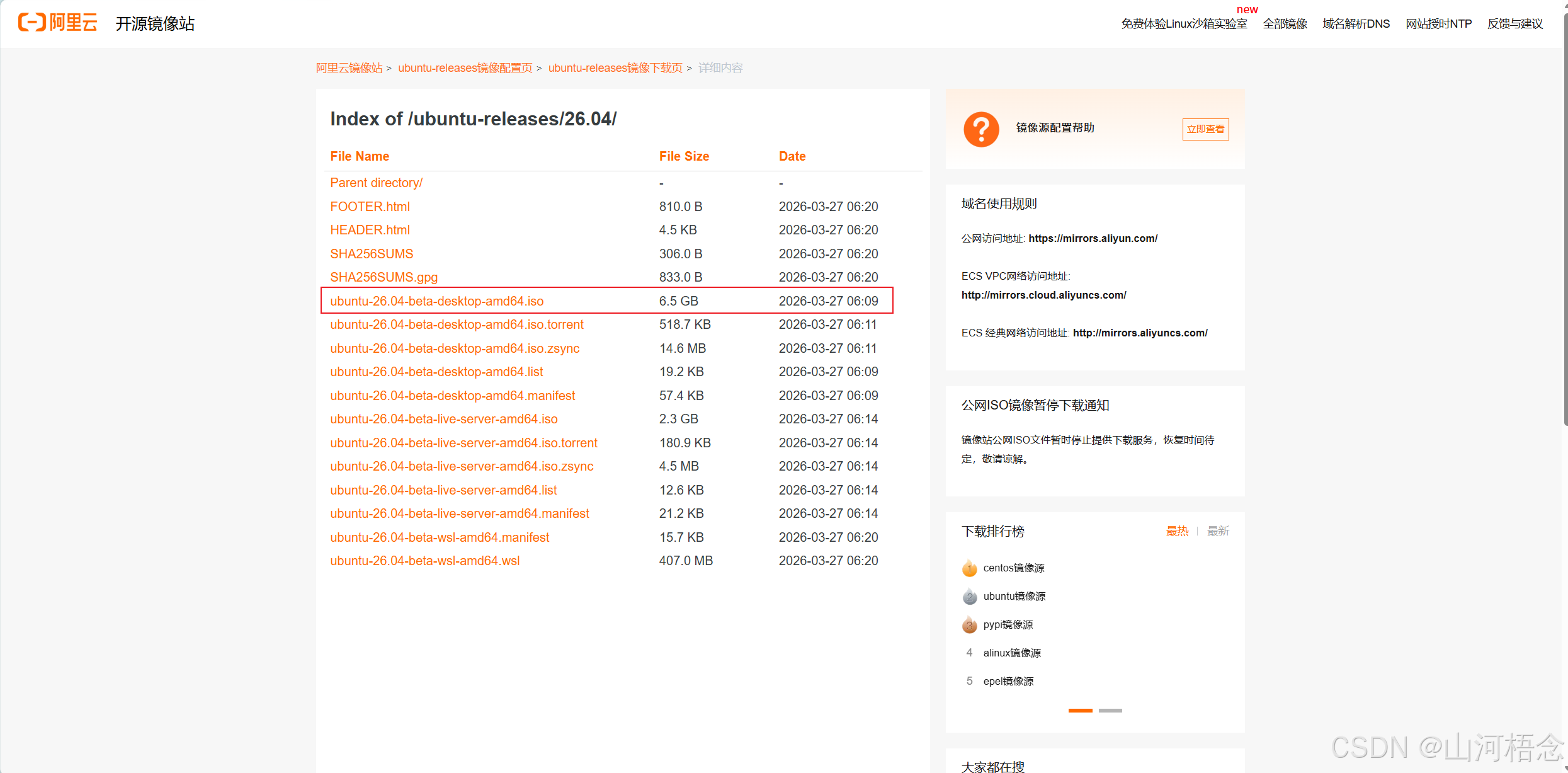
Task: Click the orange question mark help icon
Action: click(981, 129)
